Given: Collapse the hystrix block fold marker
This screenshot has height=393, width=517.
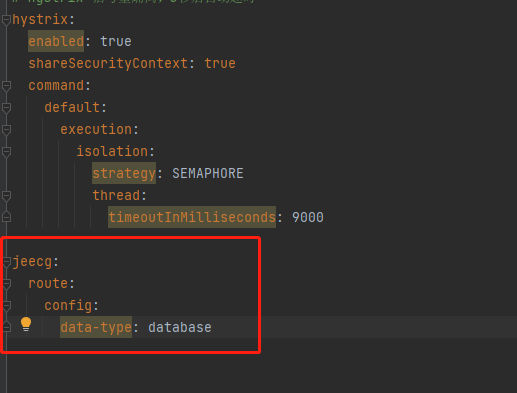Looking at the screenshot, I should pyautogui.click(x=6, y=20).
